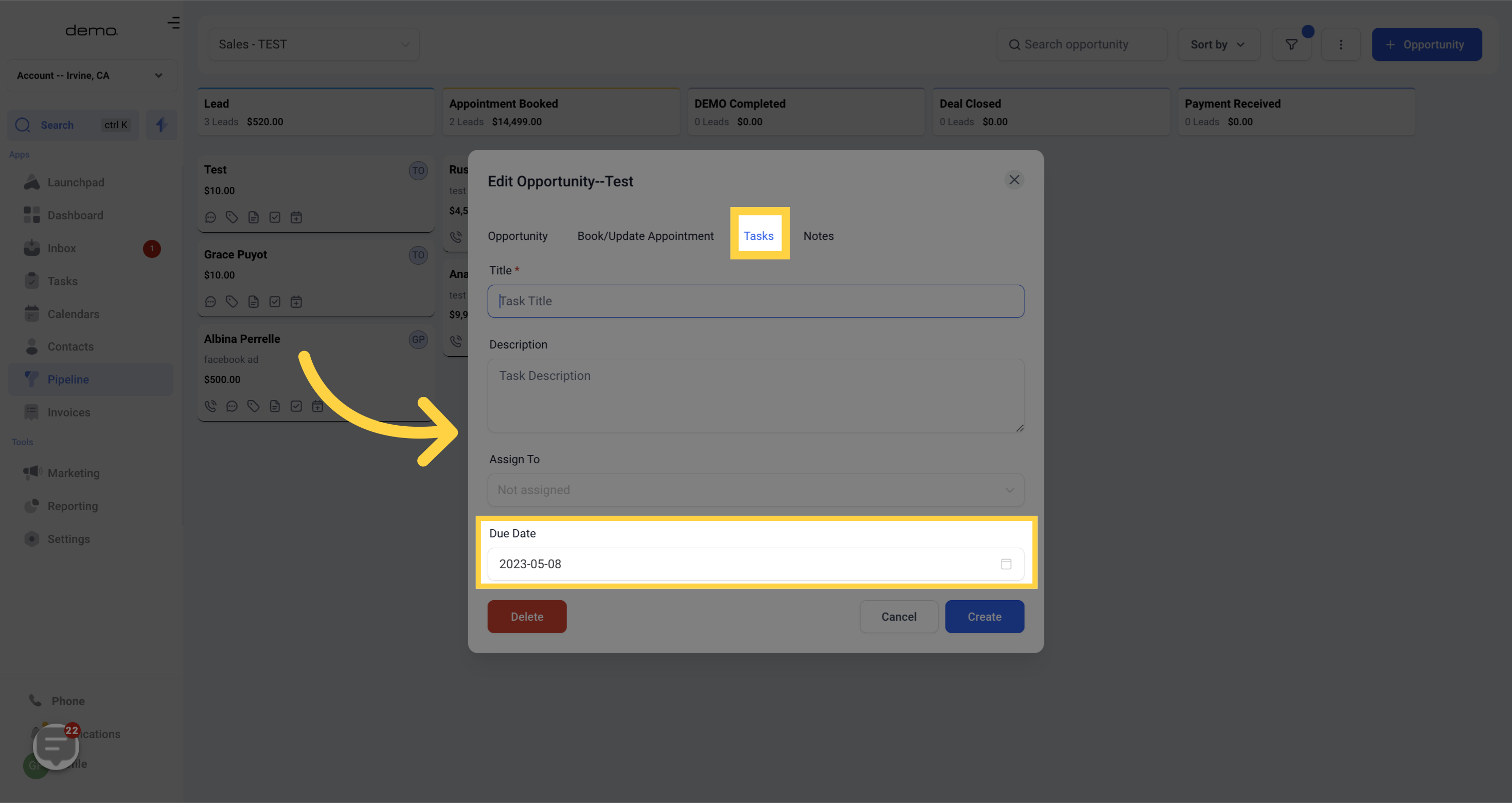Click the tag icon on Grace Puyot card
The image size is (1512, 803).
(x=232, y=302)
